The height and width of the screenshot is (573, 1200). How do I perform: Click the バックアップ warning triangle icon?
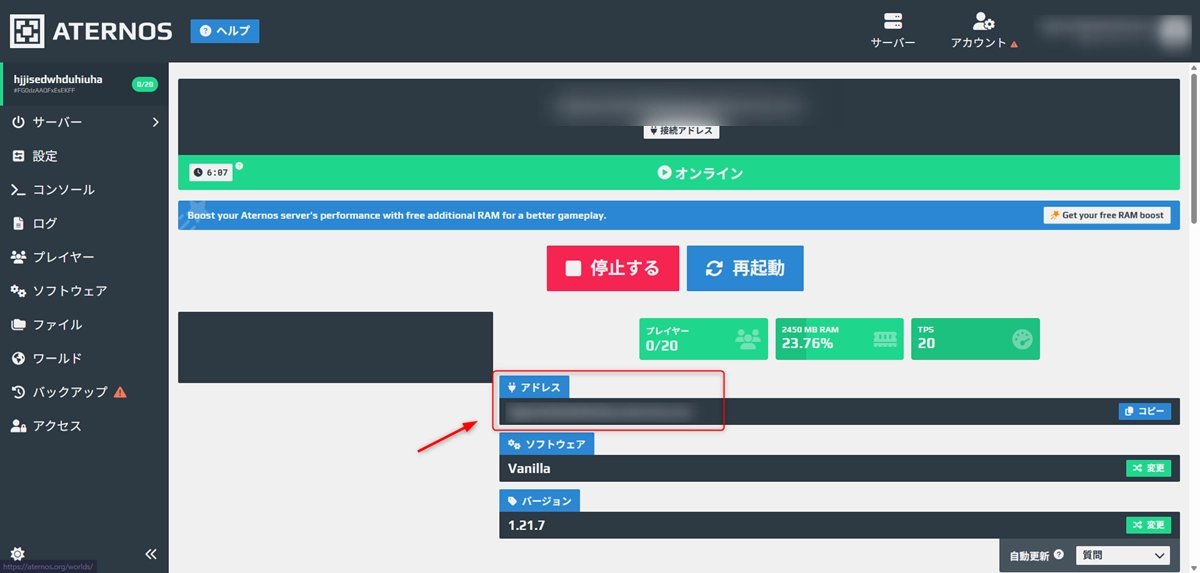(120, 392)
